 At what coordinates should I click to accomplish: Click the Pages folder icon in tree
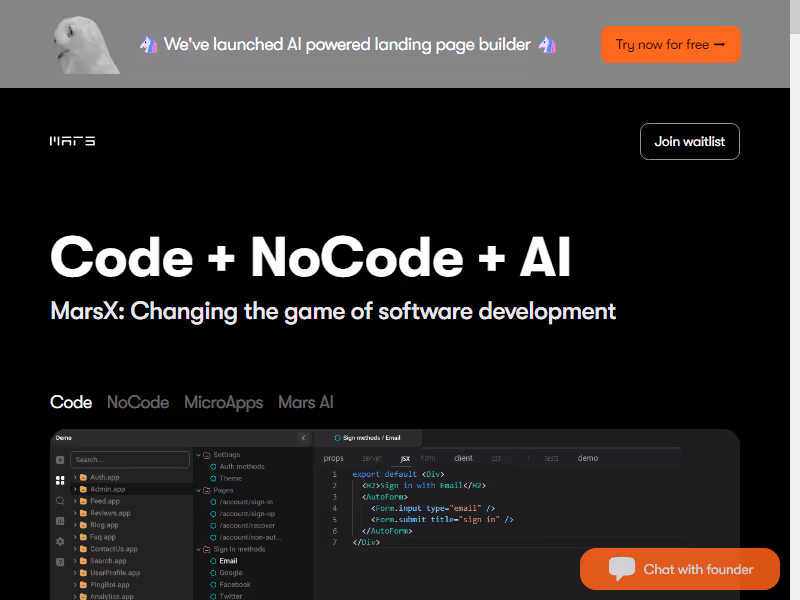pos(207,490)
